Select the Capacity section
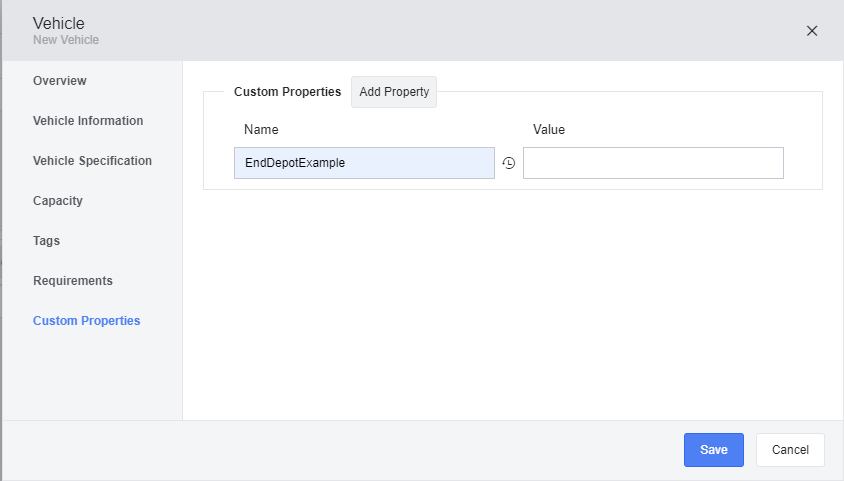Viewport: 844px width, 481px height. [58, 201]
